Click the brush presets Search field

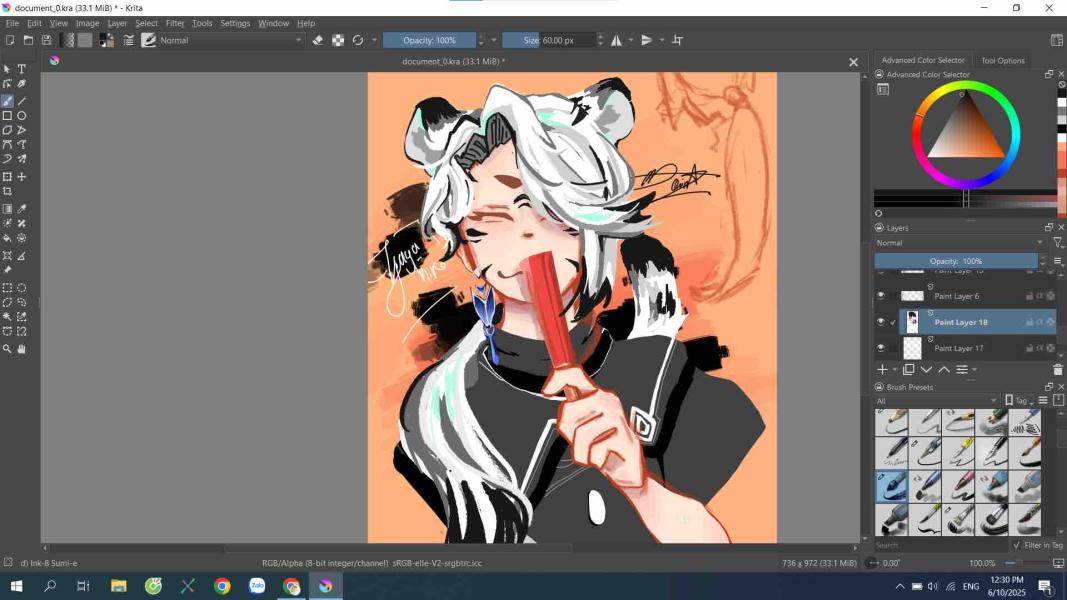coord(940,545)
